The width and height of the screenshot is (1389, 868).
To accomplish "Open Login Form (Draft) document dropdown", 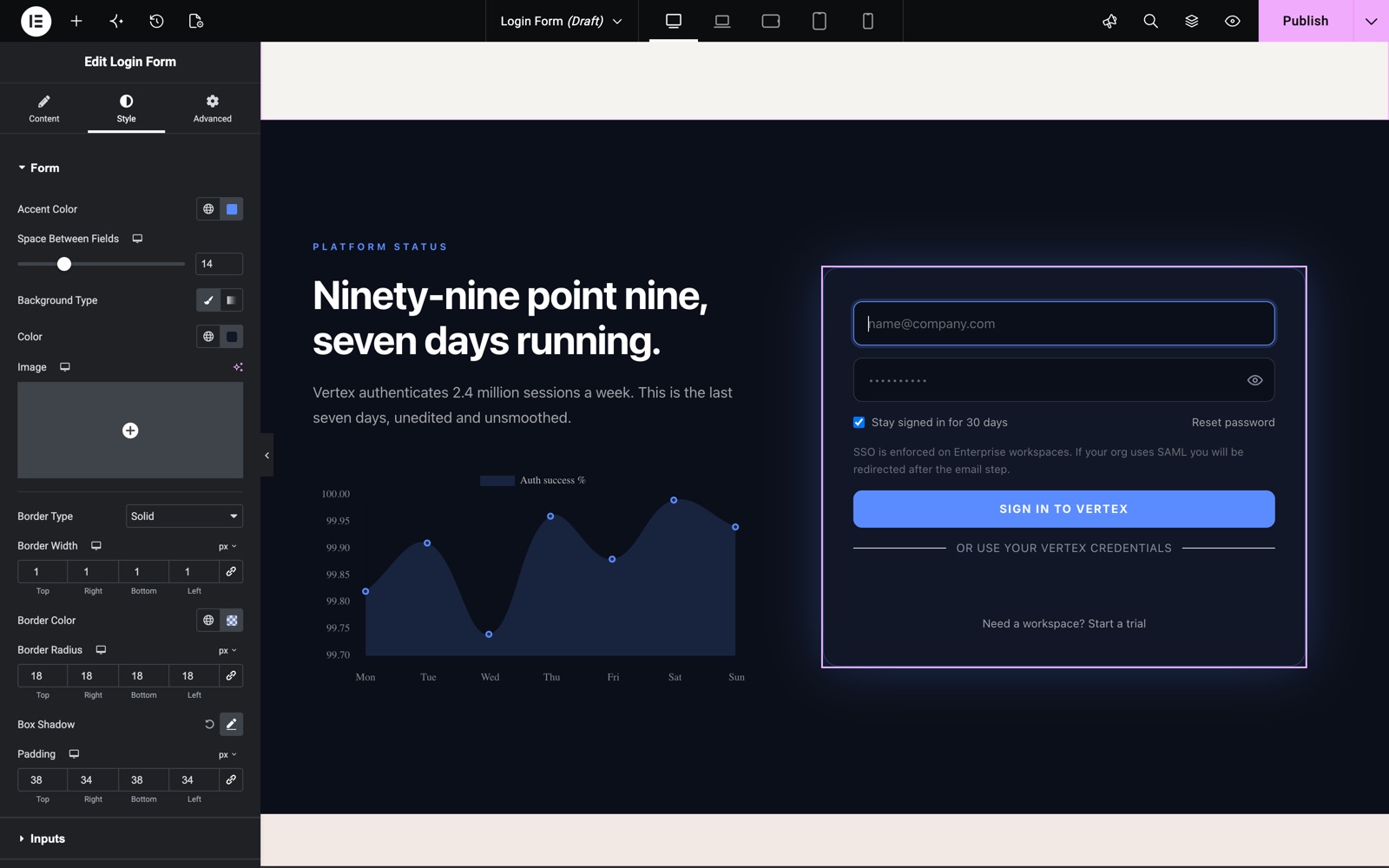I will [x=561, y=21].
